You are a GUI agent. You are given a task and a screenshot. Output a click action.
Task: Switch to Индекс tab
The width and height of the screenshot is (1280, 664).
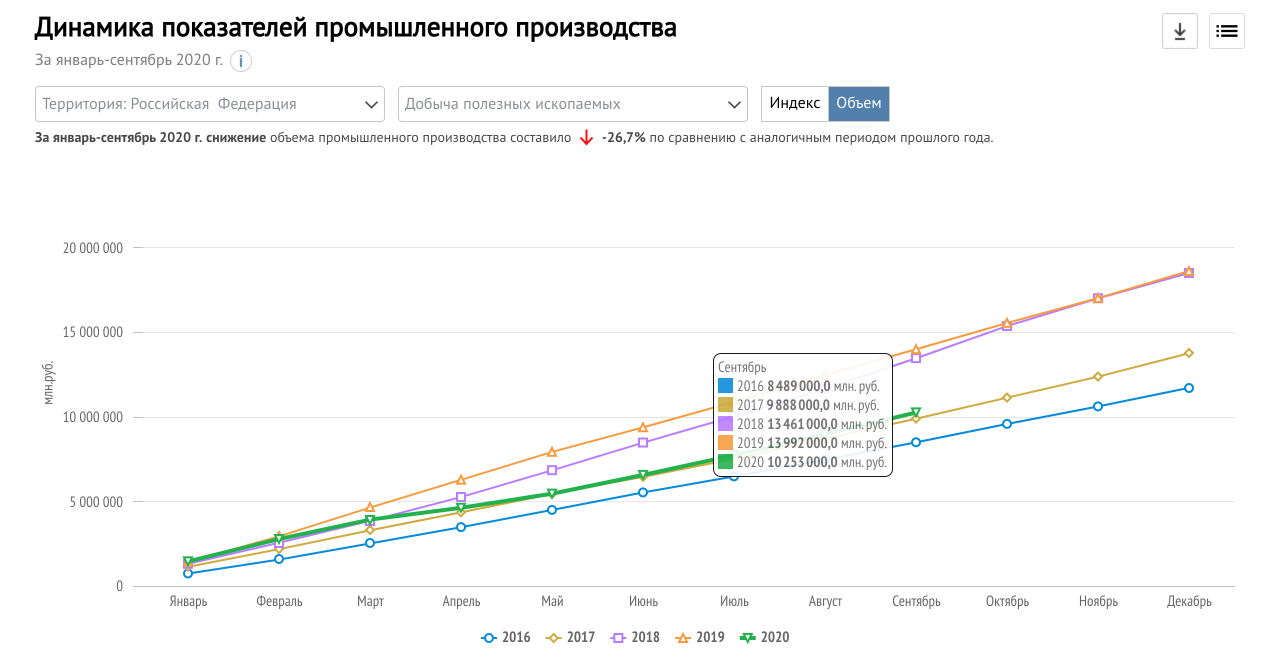coord(795,103)
